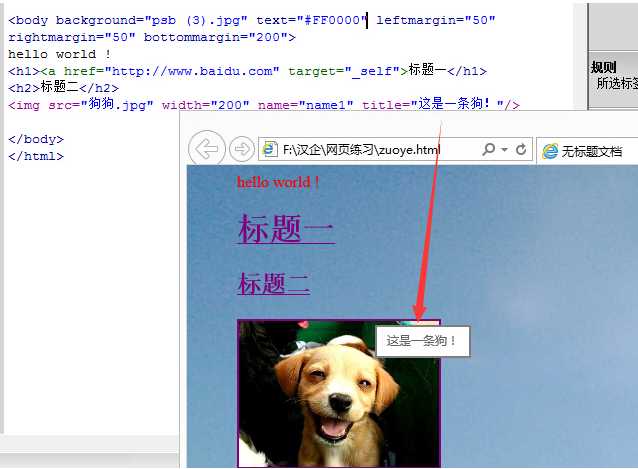Screen dimensions: 638x469
Task: Click the 标题二 heading in the browser
Action: (x=274, y=284)
